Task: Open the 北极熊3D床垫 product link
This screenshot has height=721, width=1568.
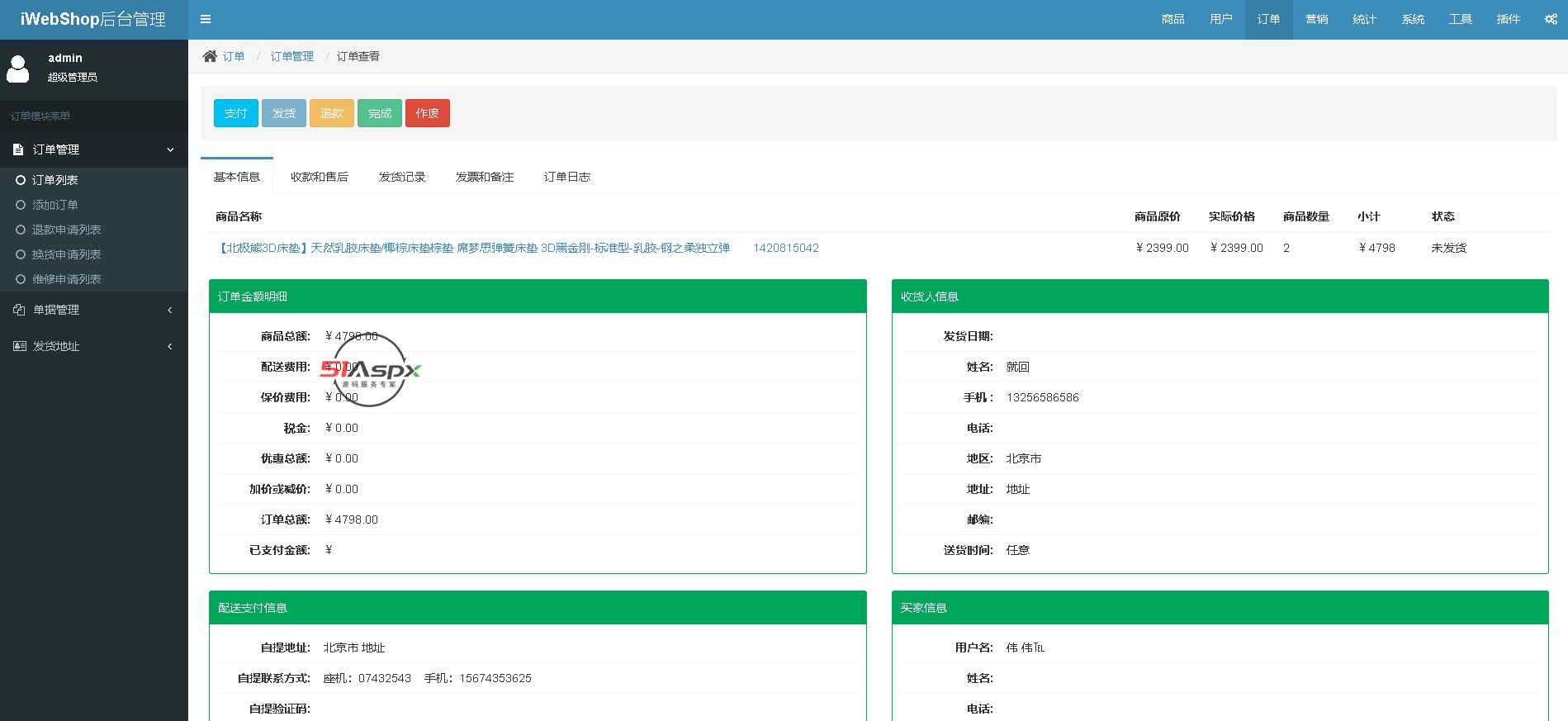Action: [x=473, y=248]
